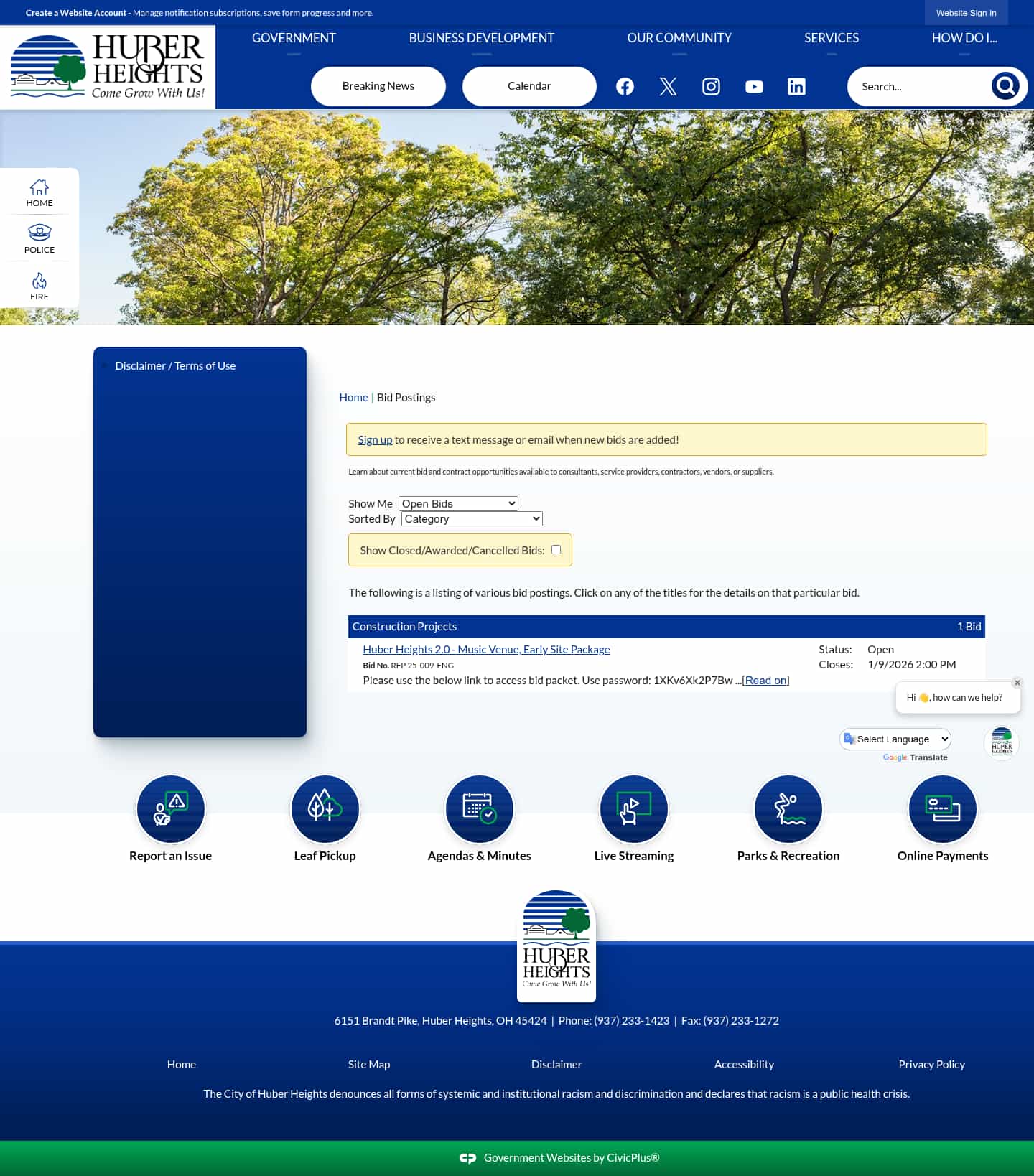Viewport: 1034px width, 1176px height.
Task: Click Government Websites by CivicPlus link
Action: click(572, 1157)
